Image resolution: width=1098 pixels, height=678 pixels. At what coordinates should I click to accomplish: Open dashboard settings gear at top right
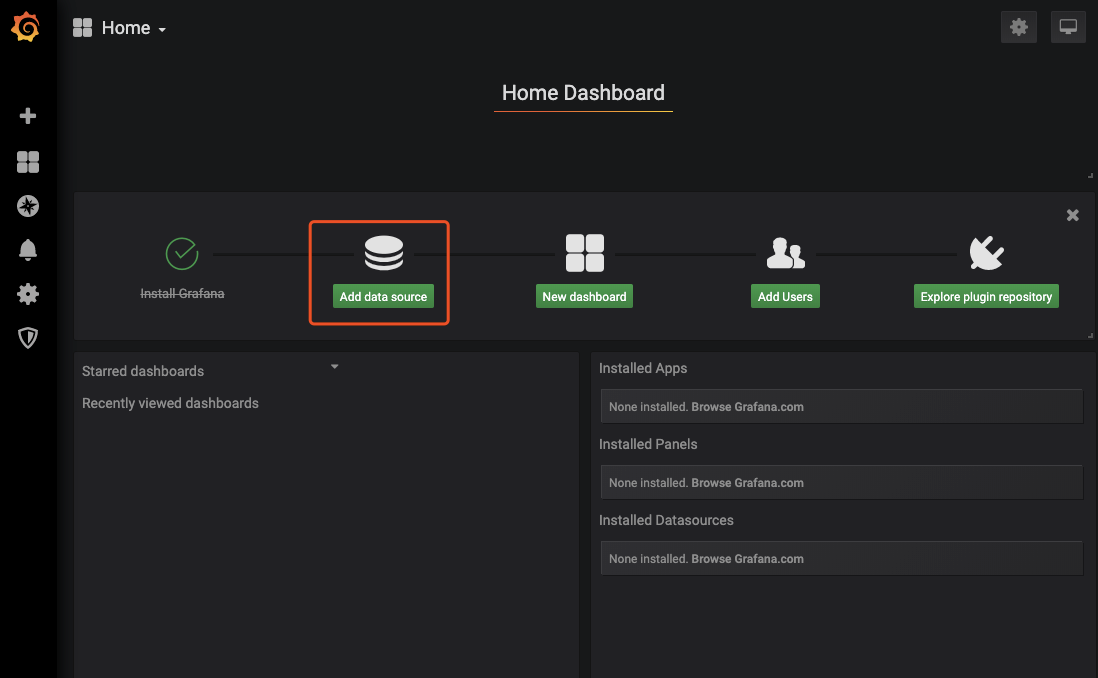(1018, 27)
